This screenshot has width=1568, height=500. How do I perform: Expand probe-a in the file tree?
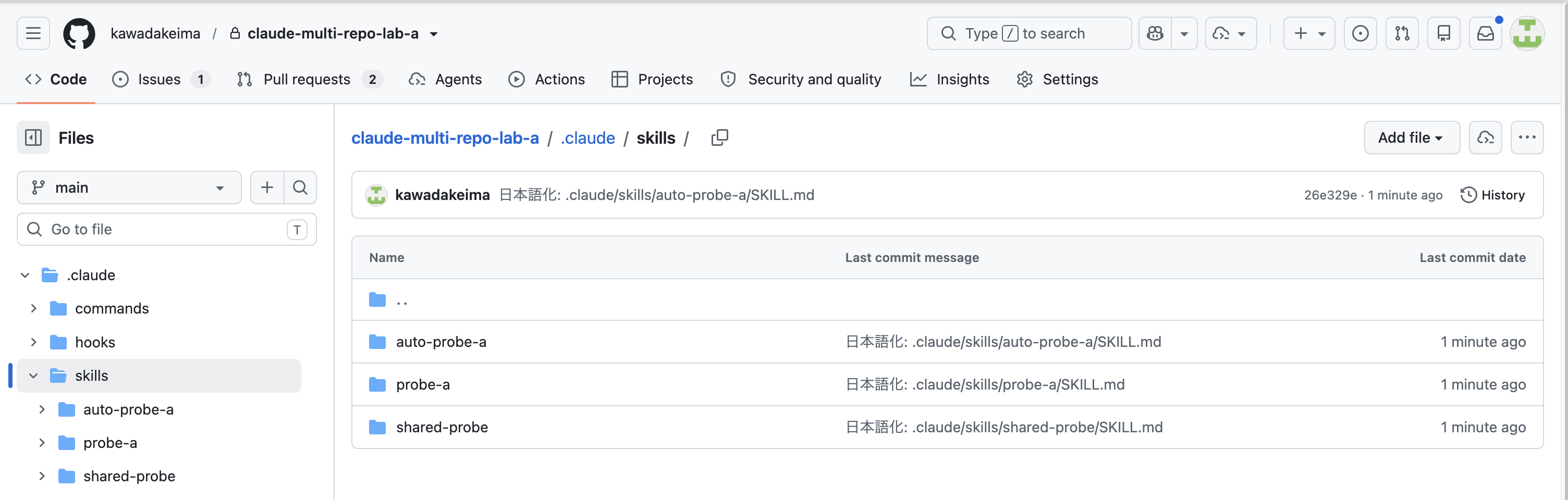tap(42, 443)
